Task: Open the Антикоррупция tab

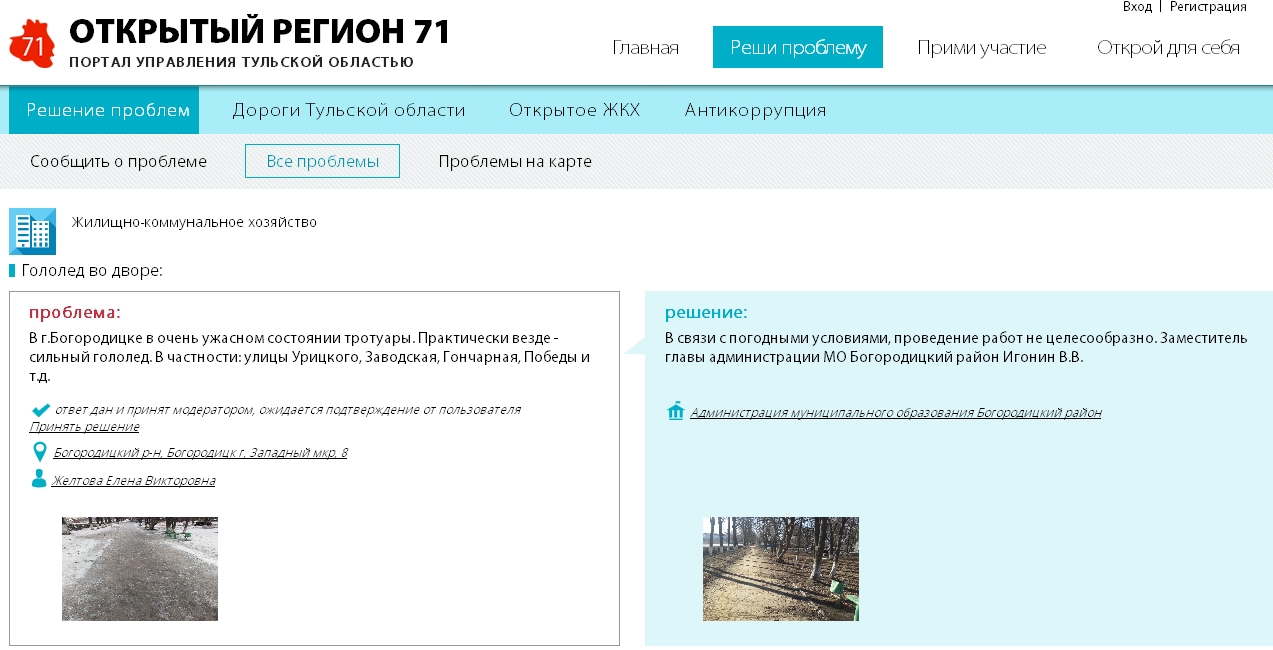Action: pos(755,110)
